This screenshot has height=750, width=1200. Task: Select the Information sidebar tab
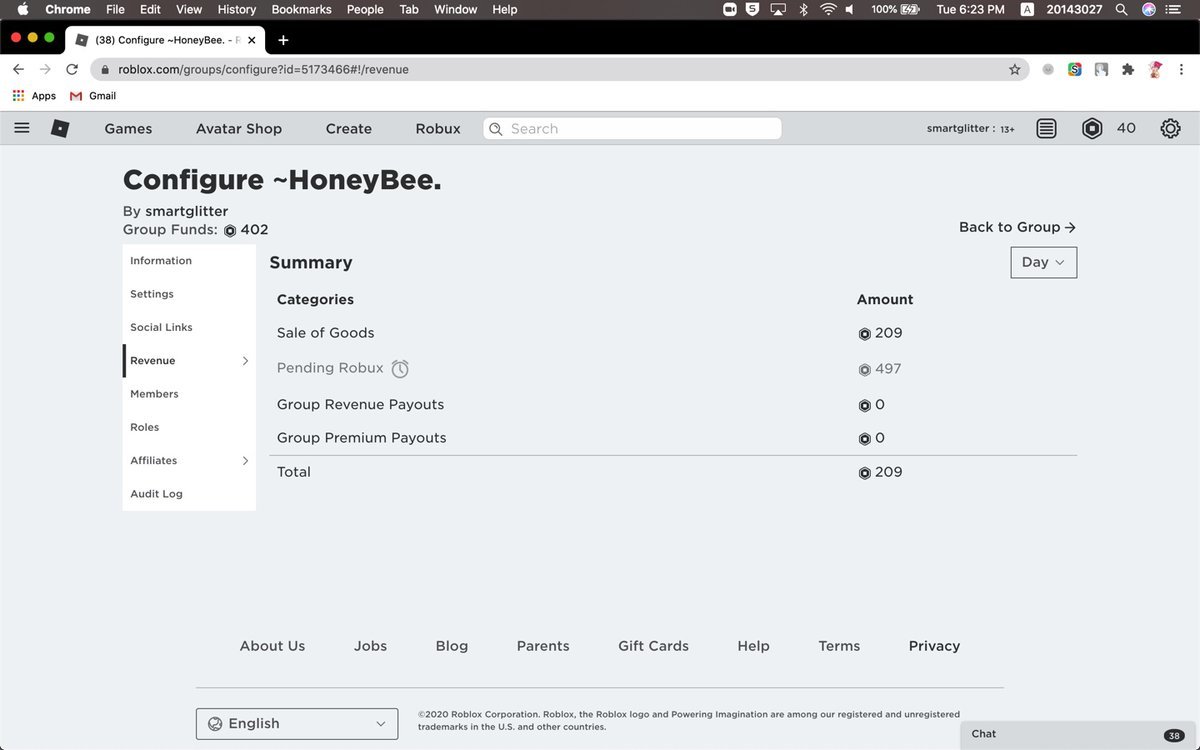tap(161, 261)
